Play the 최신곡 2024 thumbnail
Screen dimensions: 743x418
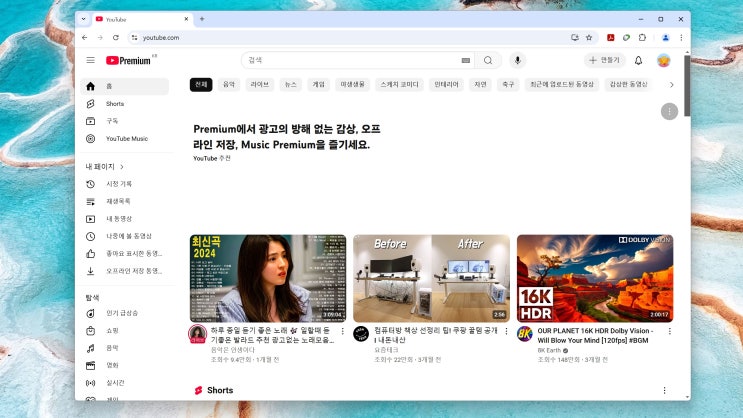(268, 278)
